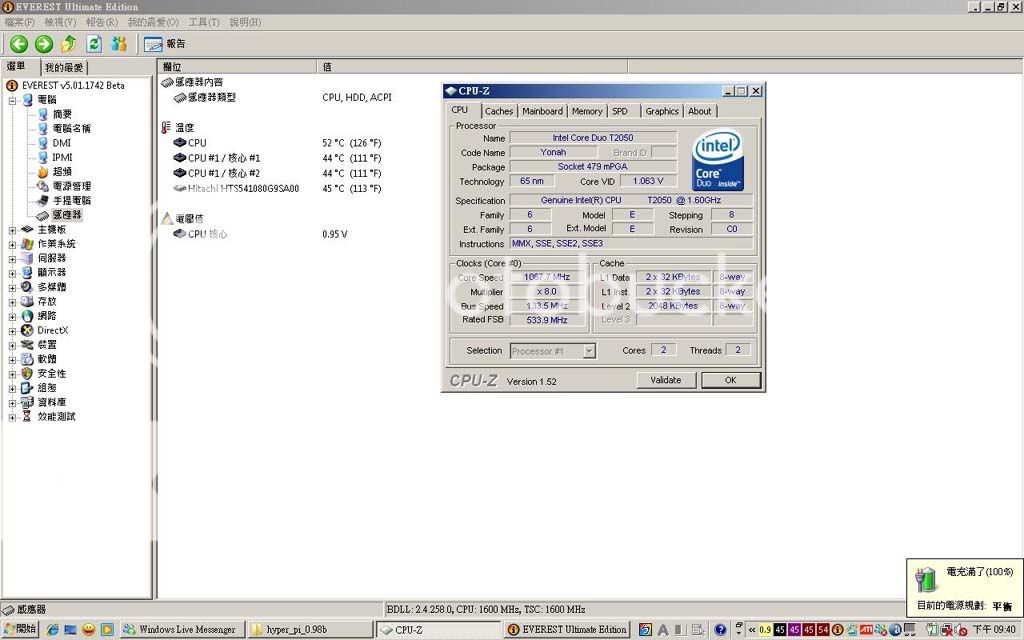This screenshot has width=1024, height=640.
Task: Click the Validate button in CPU-Z
Action: [x=666, y=380]
